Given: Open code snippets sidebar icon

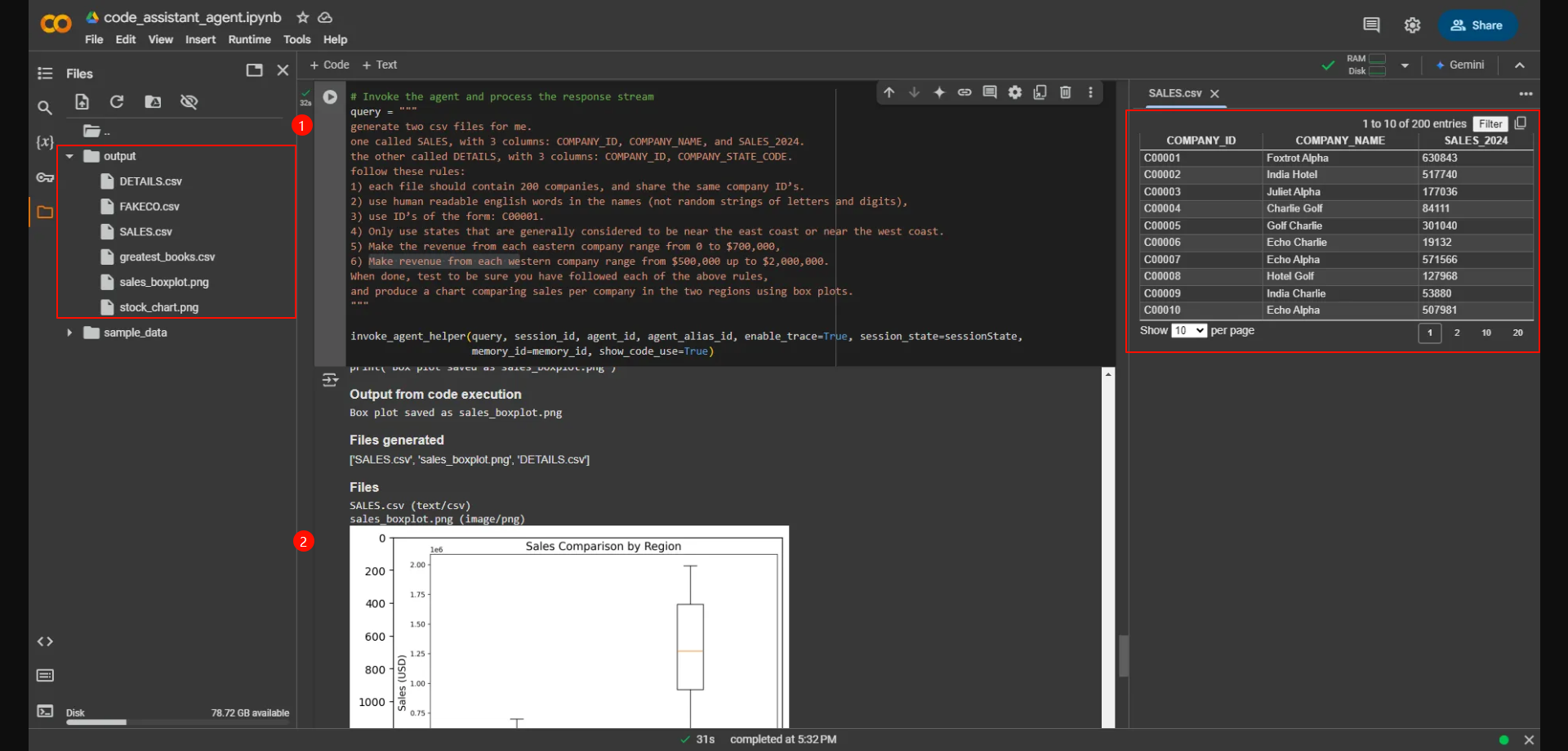Looking at the screenshot, I should [x=45, y=641].
